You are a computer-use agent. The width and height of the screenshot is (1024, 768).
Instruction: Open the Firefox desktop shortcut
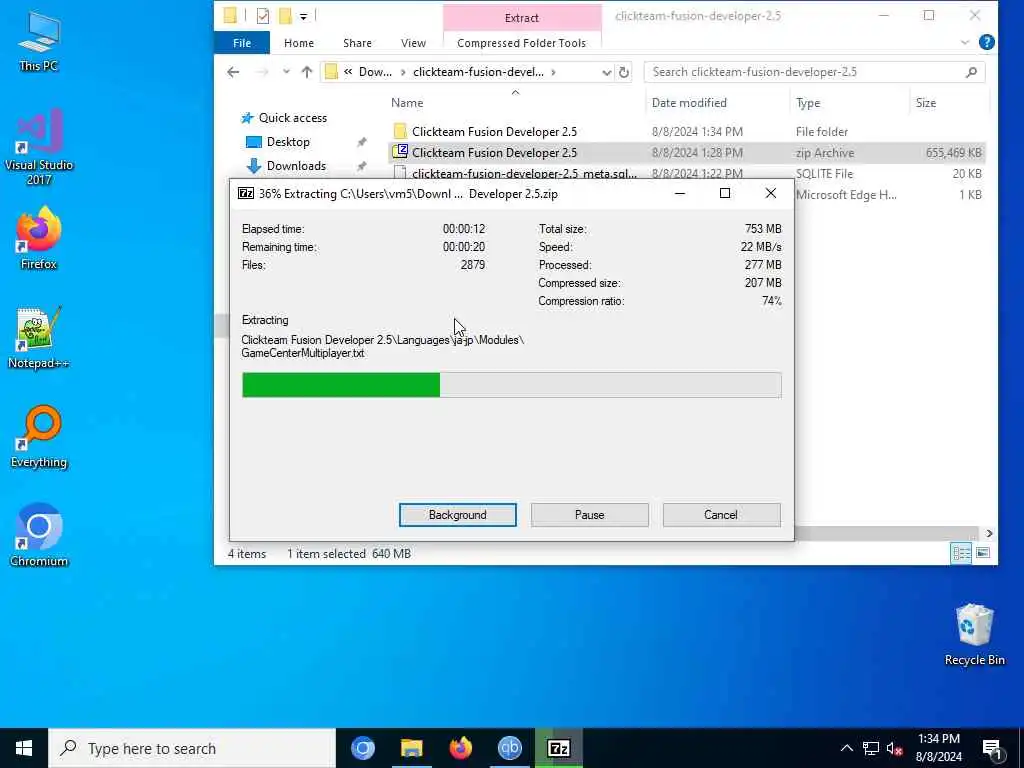pyautogui.click(x=39, y=238)
